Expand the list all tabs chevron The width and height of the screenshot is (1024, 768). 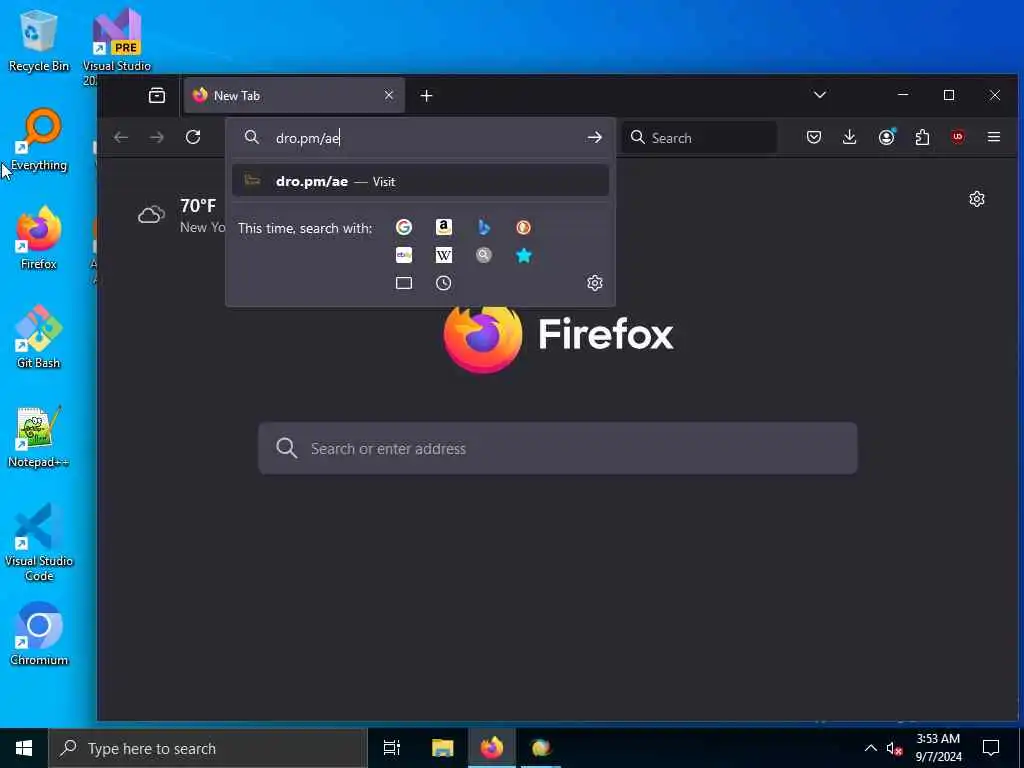[820, 95]
